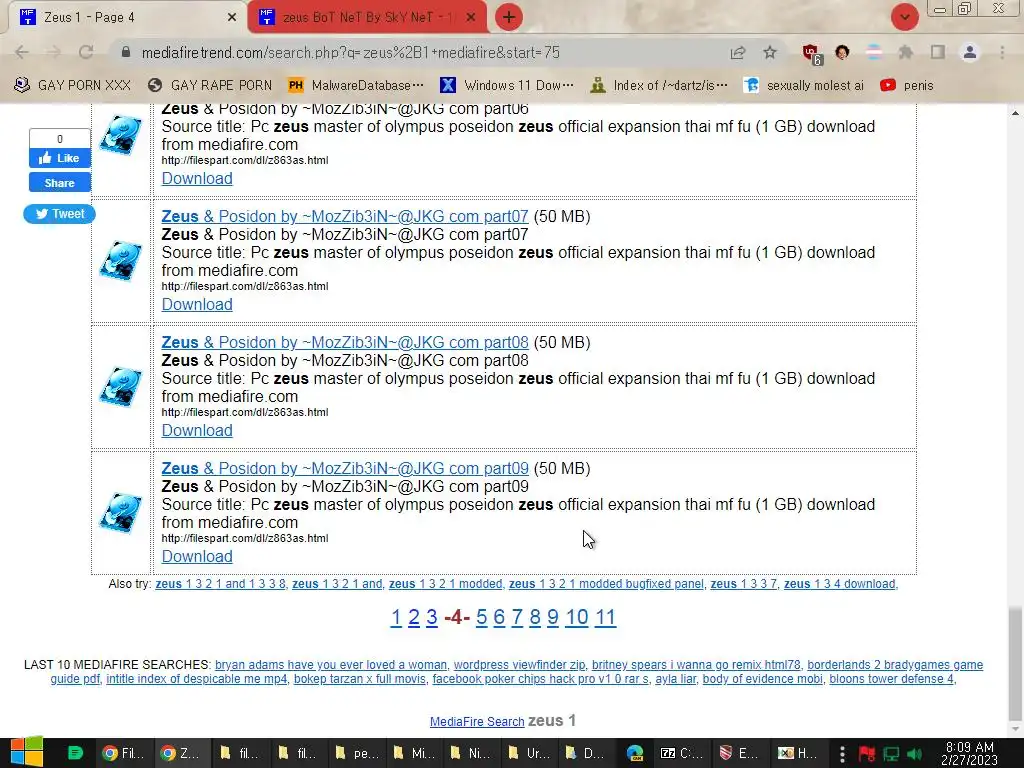Open the Zeus & Posidon part08 title link
Viewport: 1024px width, 768px height.
pyautogui.click(x=345, y=342)
